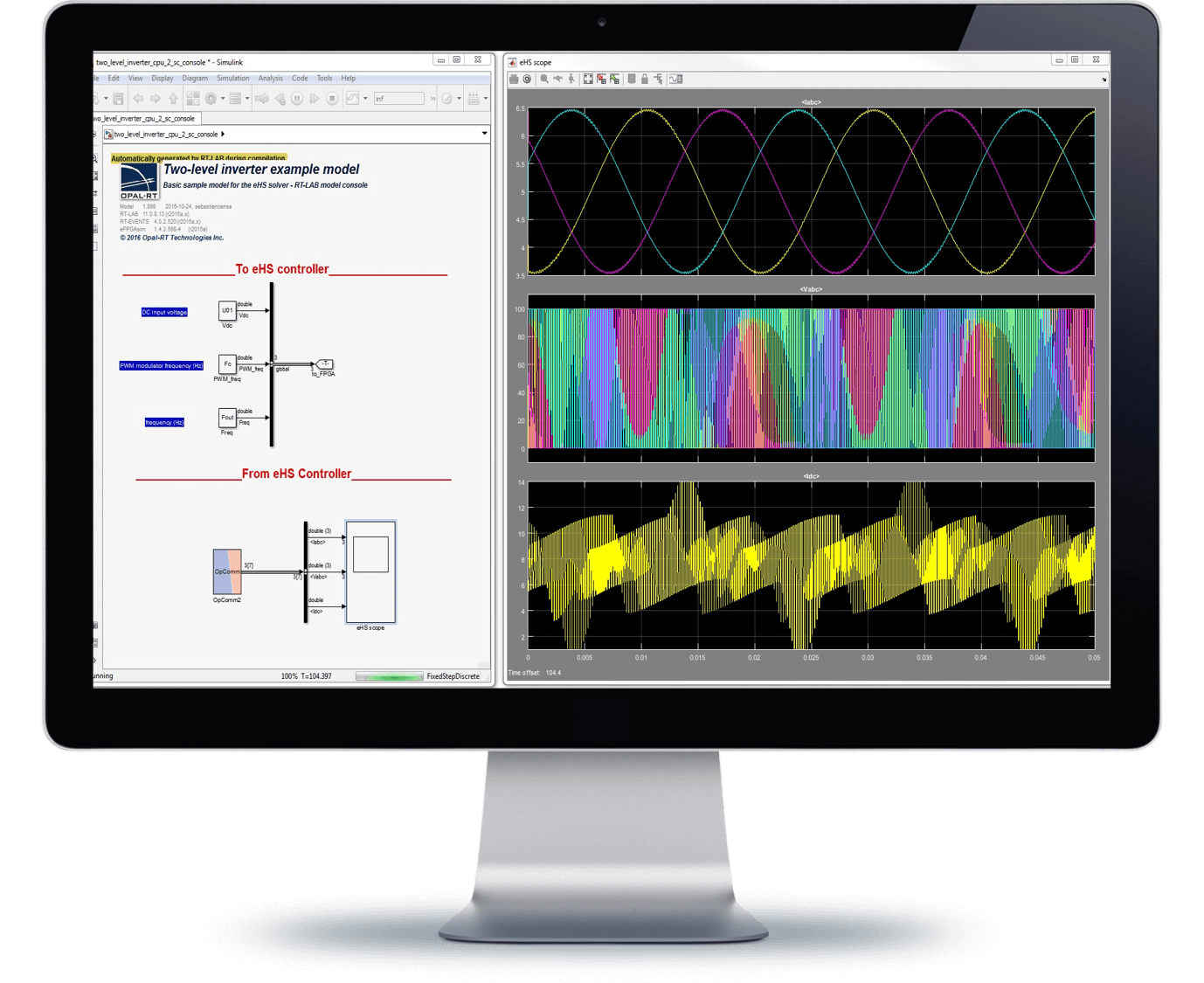Click the simulation stop time field
Screen dimensions: 1204x983
[399, 99]
